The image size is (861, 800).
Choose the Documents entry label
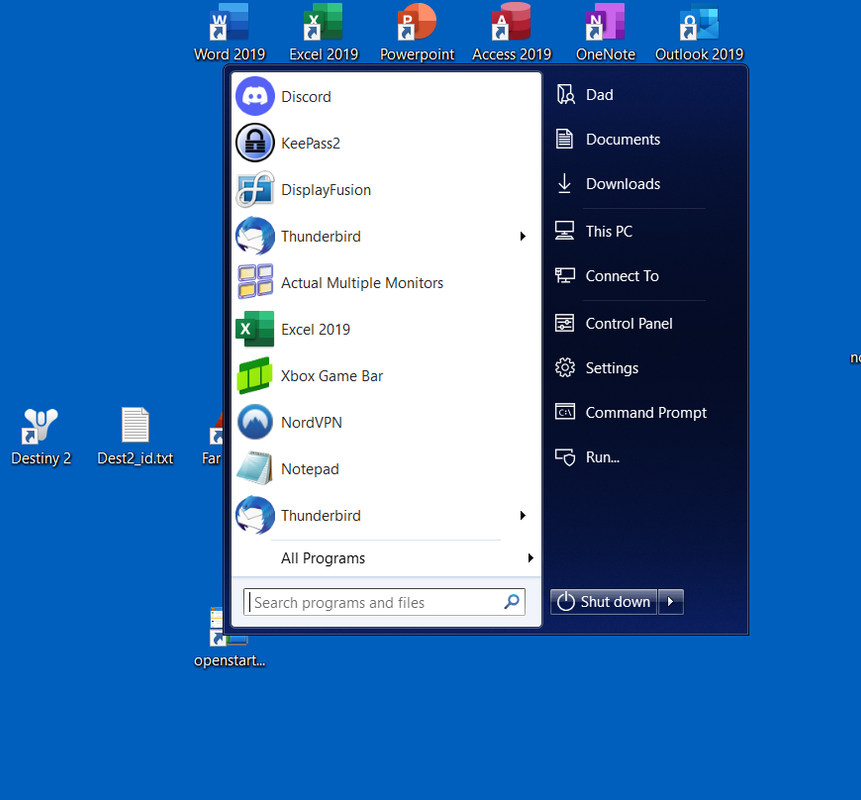(623, 139)
